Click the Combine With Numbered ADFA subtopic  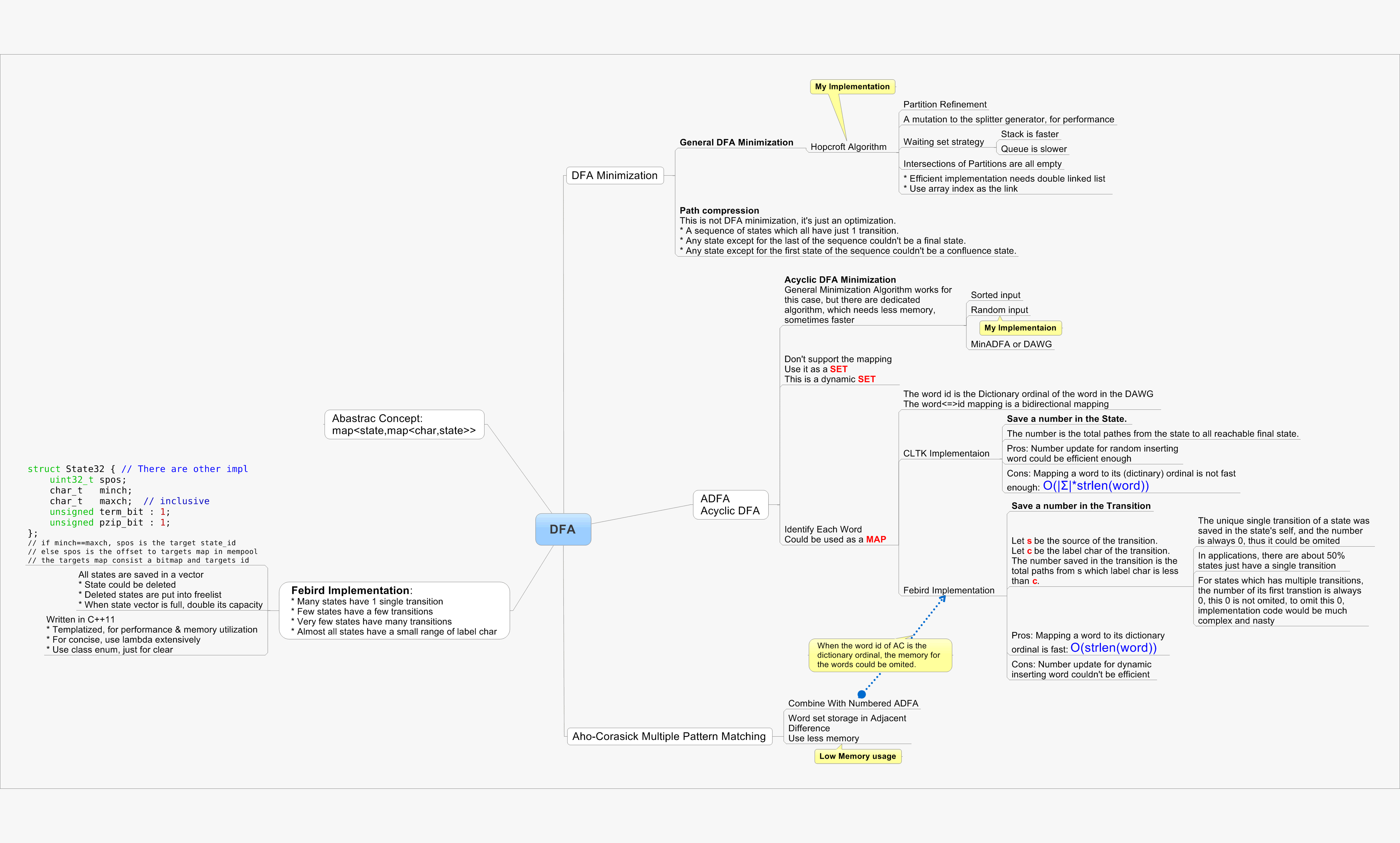852,703
